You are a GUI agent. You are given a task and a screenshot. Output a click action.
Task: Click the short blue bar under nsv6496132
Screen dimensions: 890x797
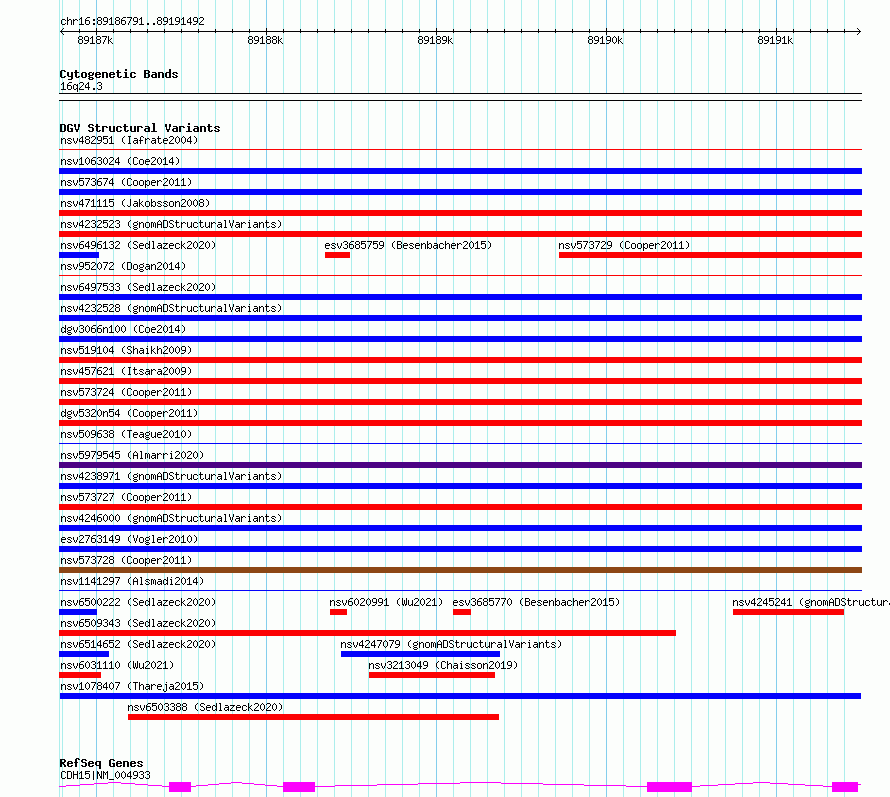(79, 255)
